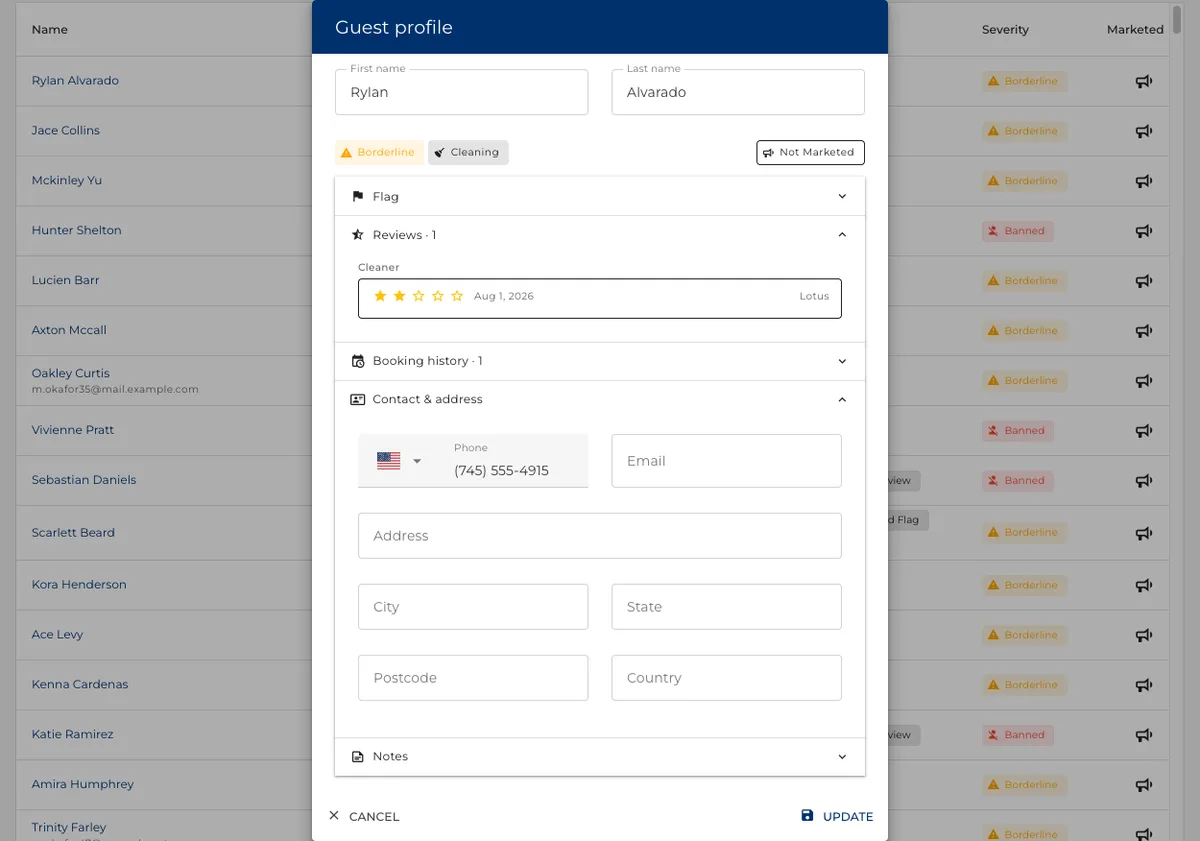Viewport: 1200px width, 841px height.
Task: Click the Country input field
Action: [726, 678]
